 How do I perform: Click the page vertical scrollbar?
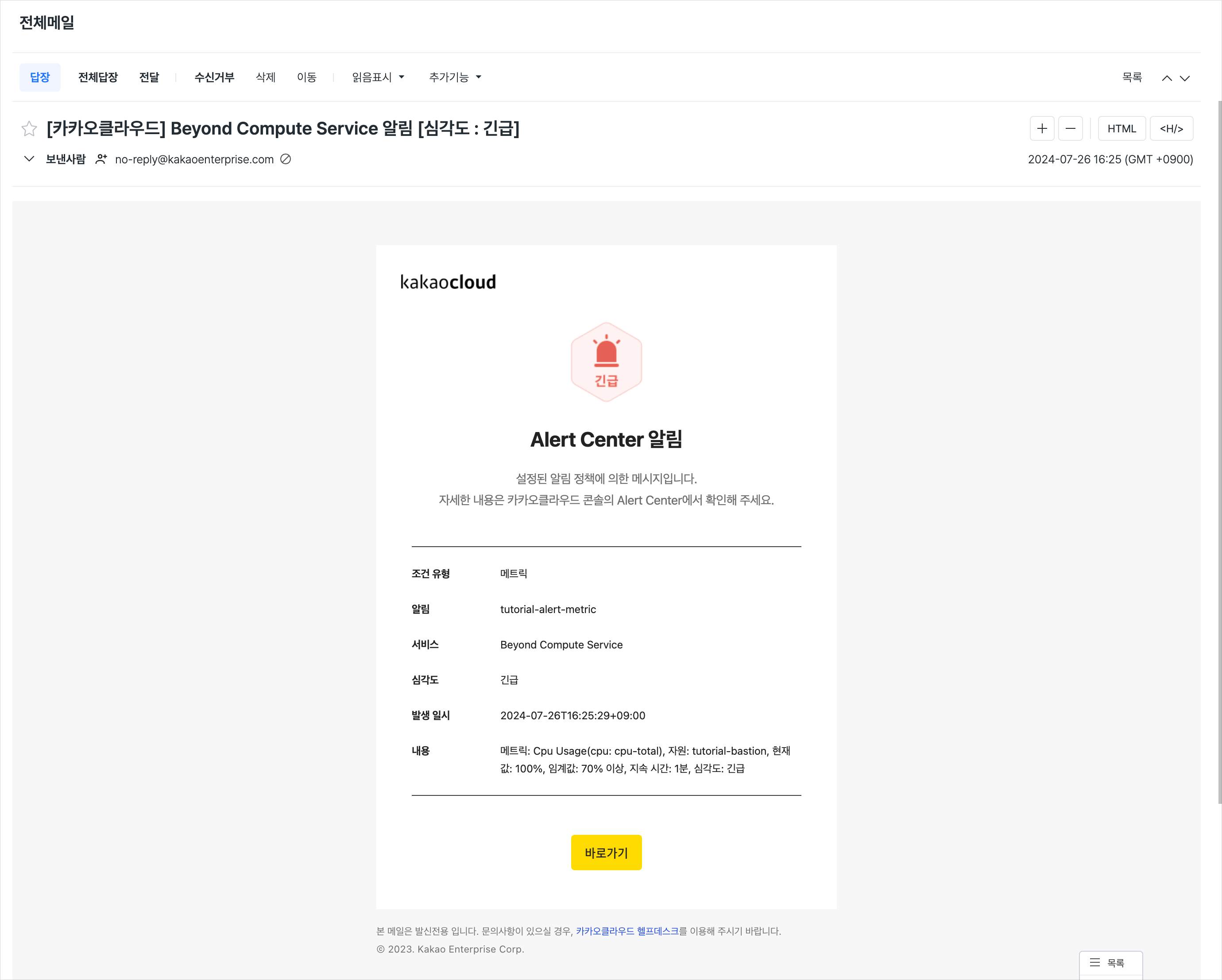(x=1219, y=452)
